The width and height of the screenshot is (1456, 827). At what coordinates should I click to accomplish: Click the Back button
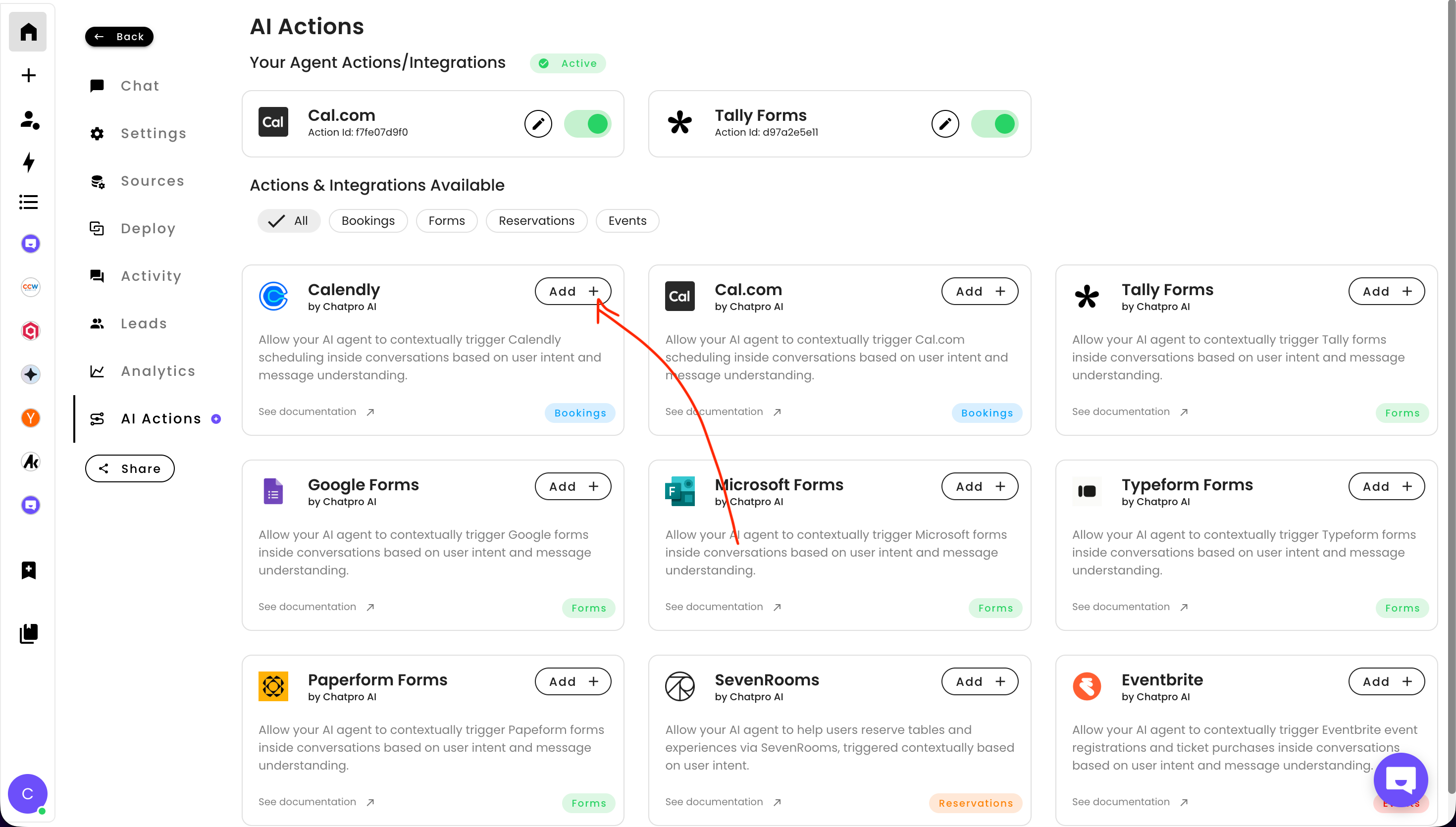tap(119, 37)
